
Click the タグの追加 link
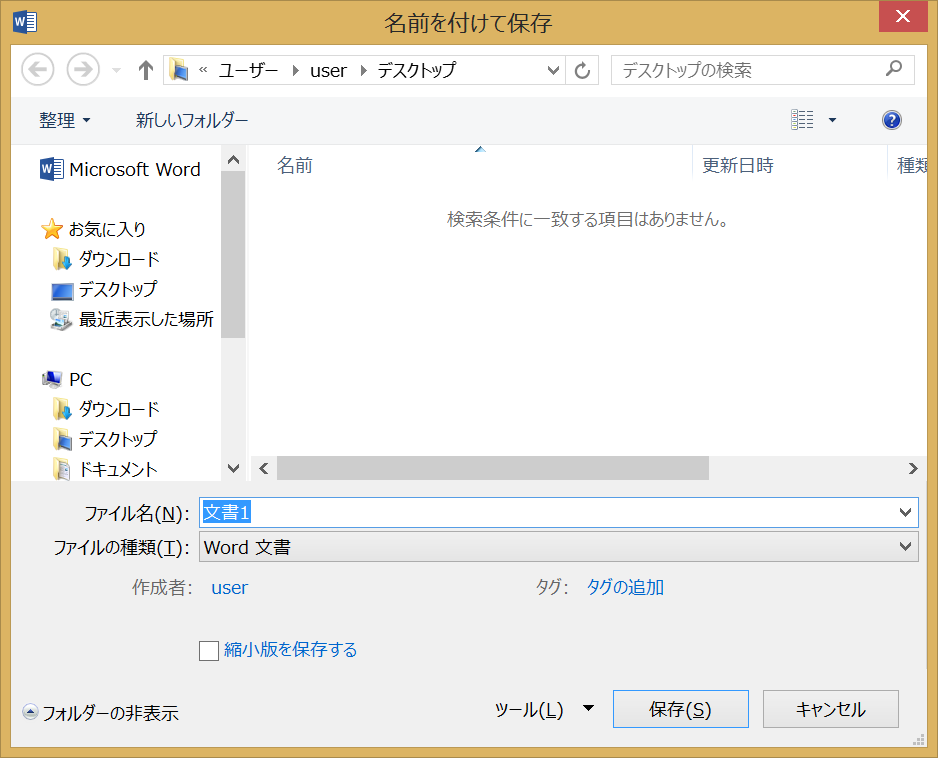pos(625,587)
